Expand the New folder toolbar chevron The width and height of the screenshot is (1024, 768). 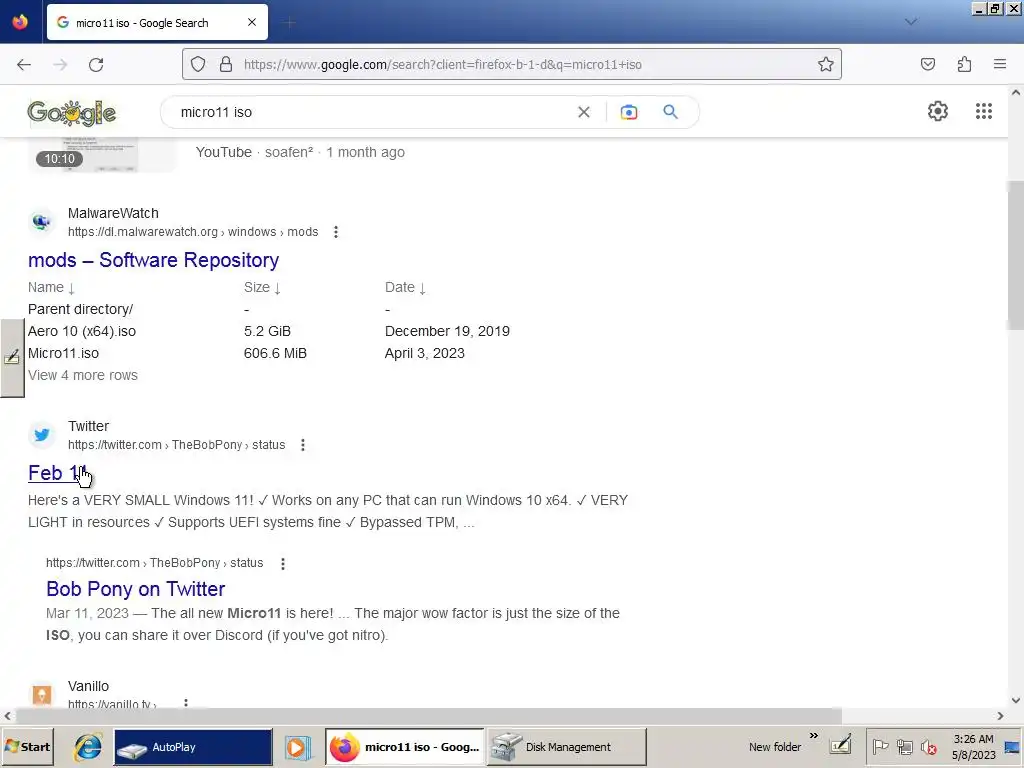pyautogui.click(x=814, y=736)
